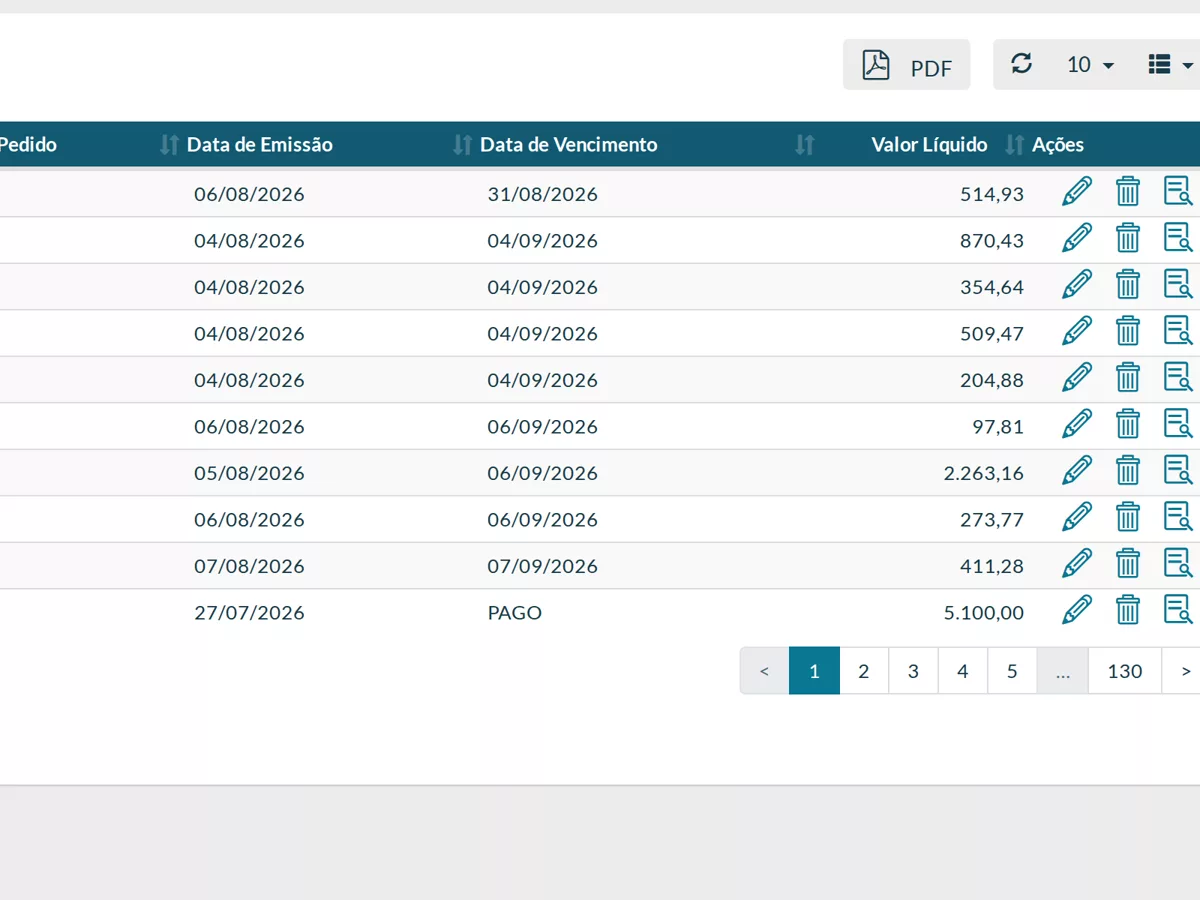Go to page 5
This screenshot has width=1200, height=900.
point(1012,671)
